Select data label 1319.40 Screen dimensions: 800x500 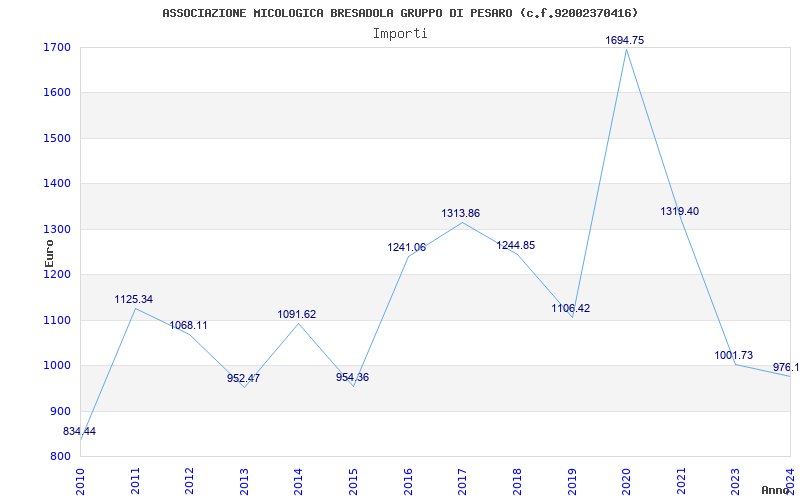[x=680, y=211]
